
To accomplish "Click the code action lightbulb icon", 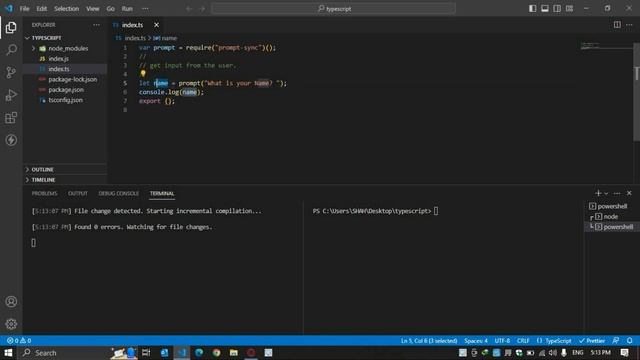I will pos(143,74).
